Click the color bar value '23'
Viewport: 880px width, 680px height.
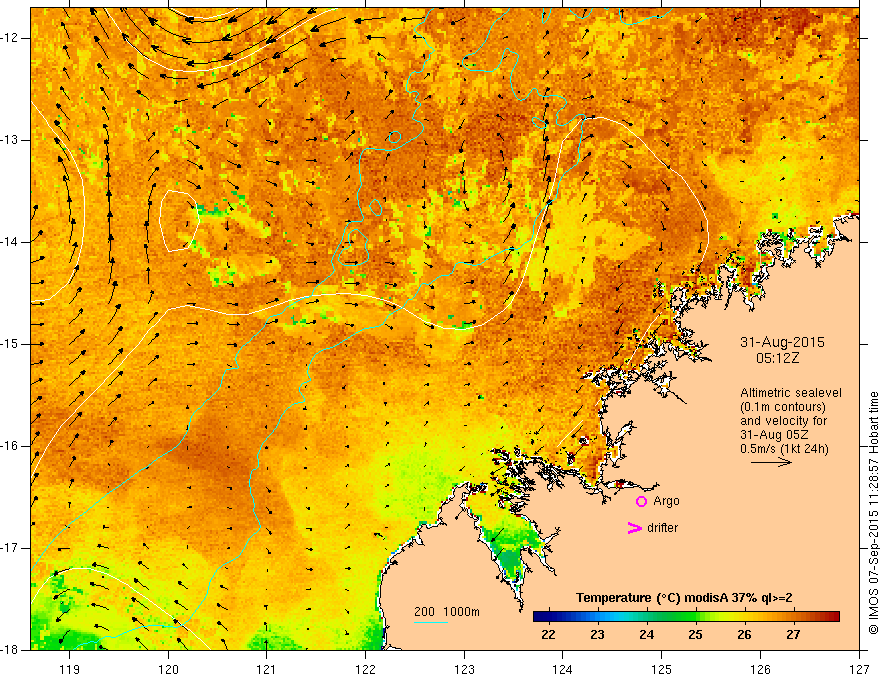click(597, 635)
